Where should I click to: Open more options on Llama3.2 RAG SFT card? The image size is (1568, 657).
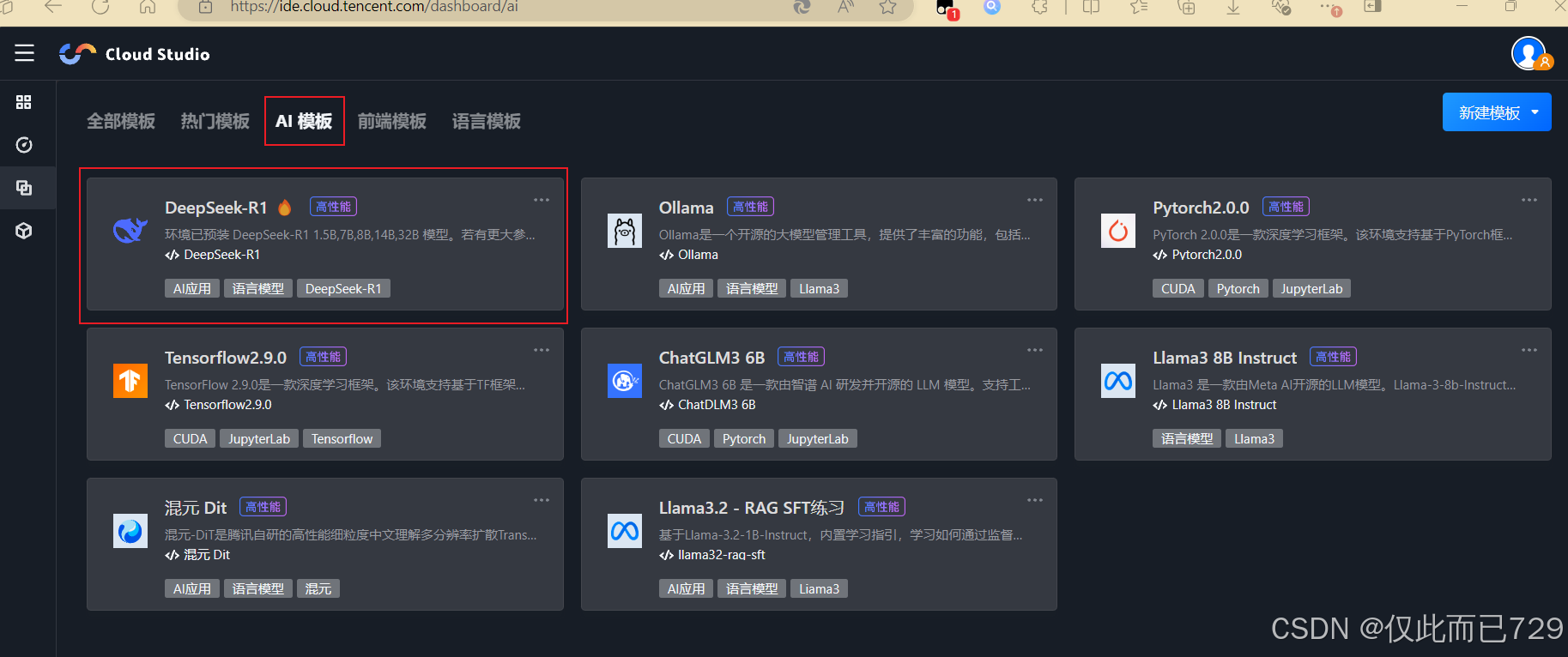click(x=1035, y=500)
